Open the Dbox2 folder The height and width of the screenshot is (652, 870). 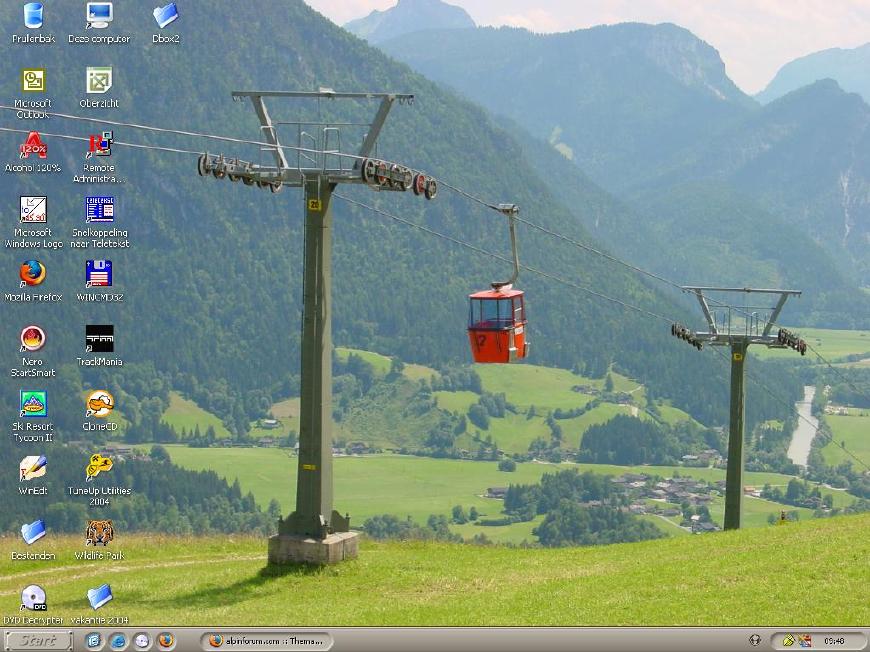click(165, 16)
